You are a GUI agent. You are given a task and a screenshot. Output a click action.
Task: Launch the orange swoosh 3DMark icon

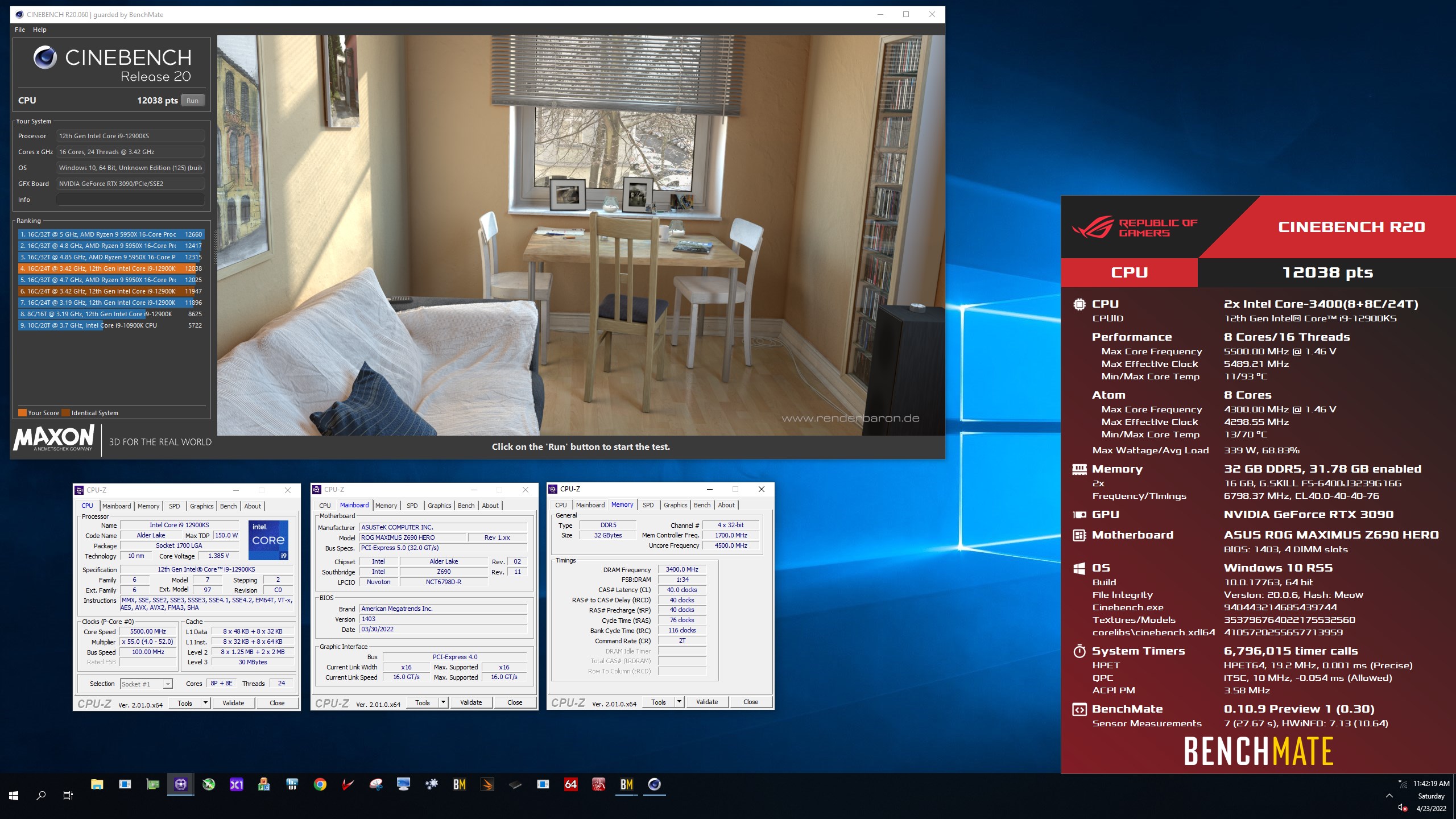pos(487,785)
